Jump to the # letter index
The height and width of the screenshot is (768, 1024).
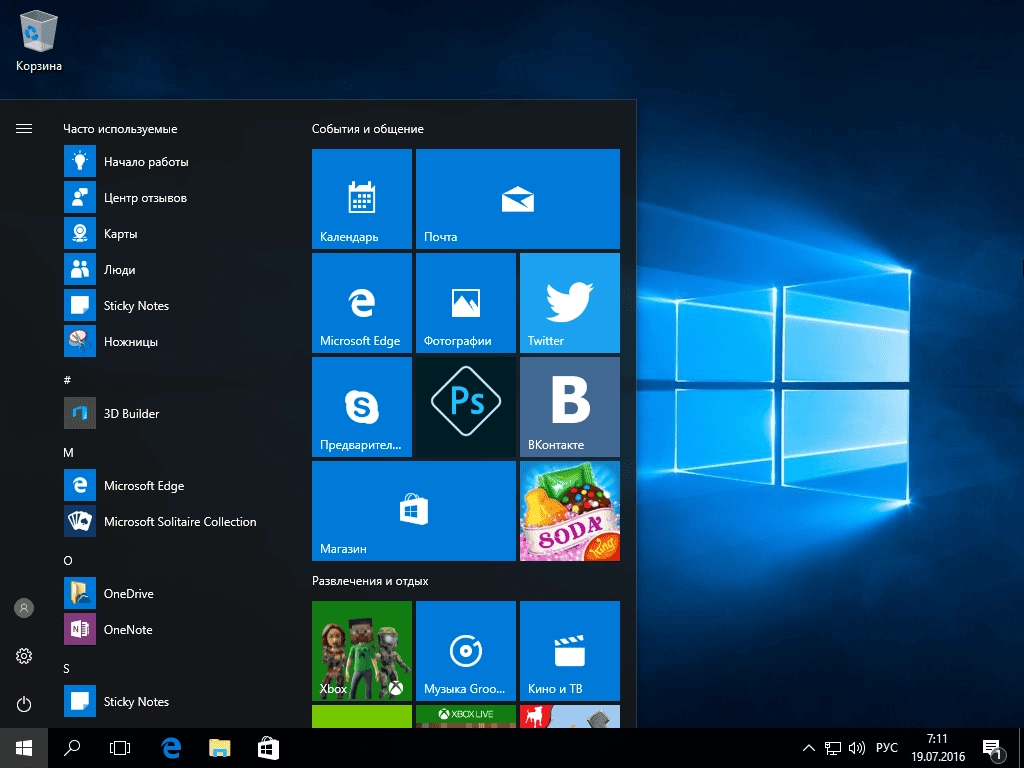coord(67,380)
